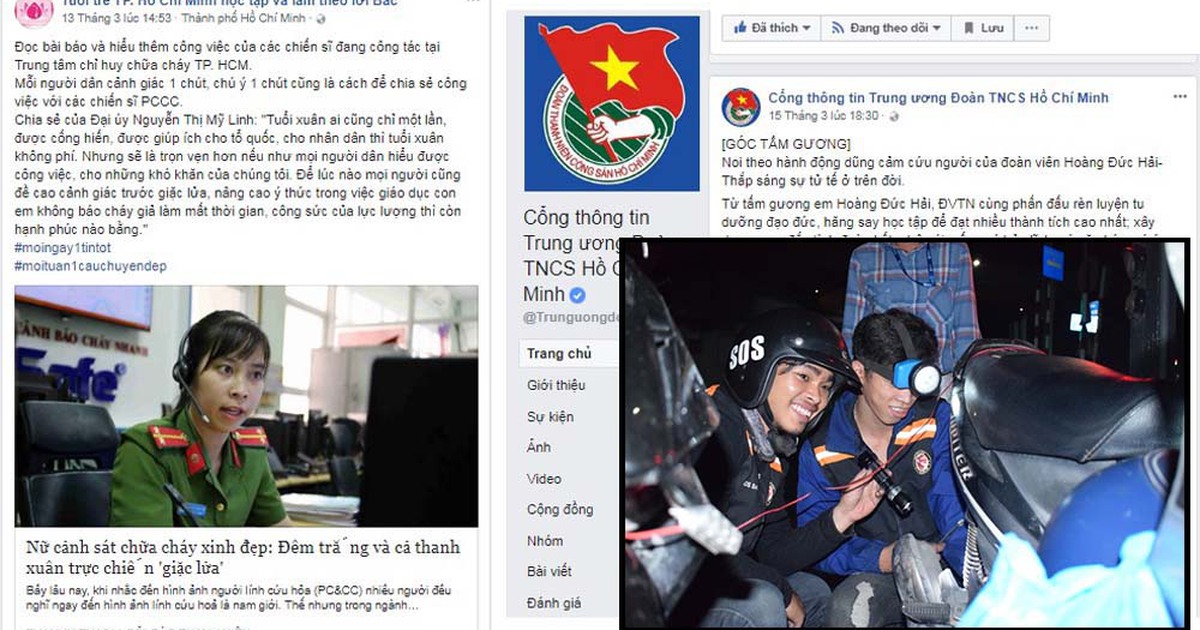Screen dimensions: 1200x630
Task: Click the small Đoàn avatar in the post header
Action: coord(741,106)
